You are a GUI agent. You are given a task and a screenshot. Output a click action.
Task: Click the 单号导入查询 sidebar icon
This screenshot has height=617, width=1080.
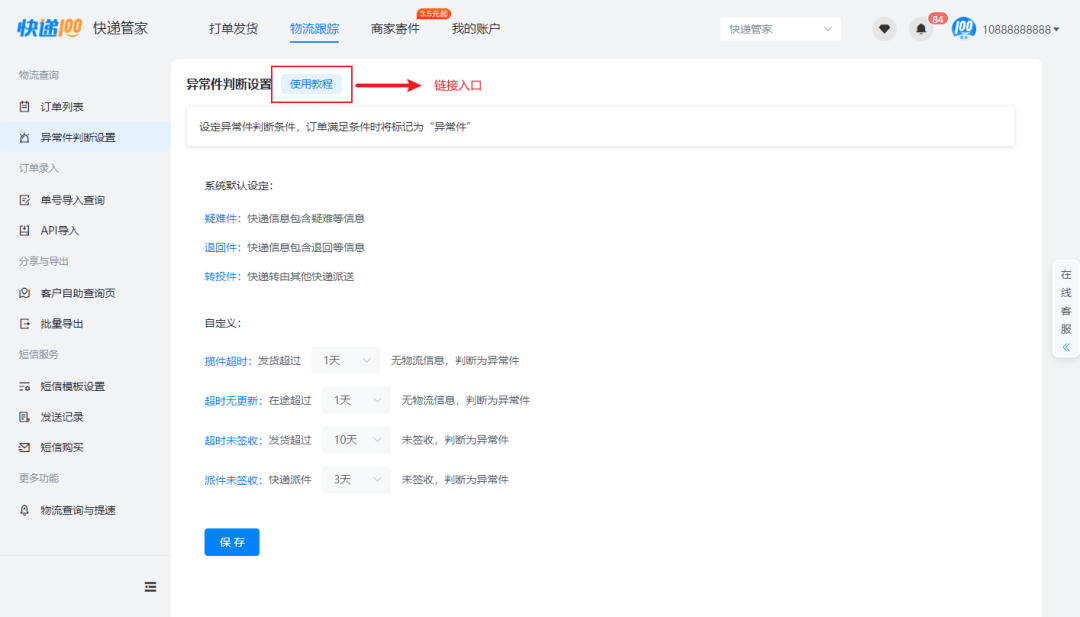(25, 200)
